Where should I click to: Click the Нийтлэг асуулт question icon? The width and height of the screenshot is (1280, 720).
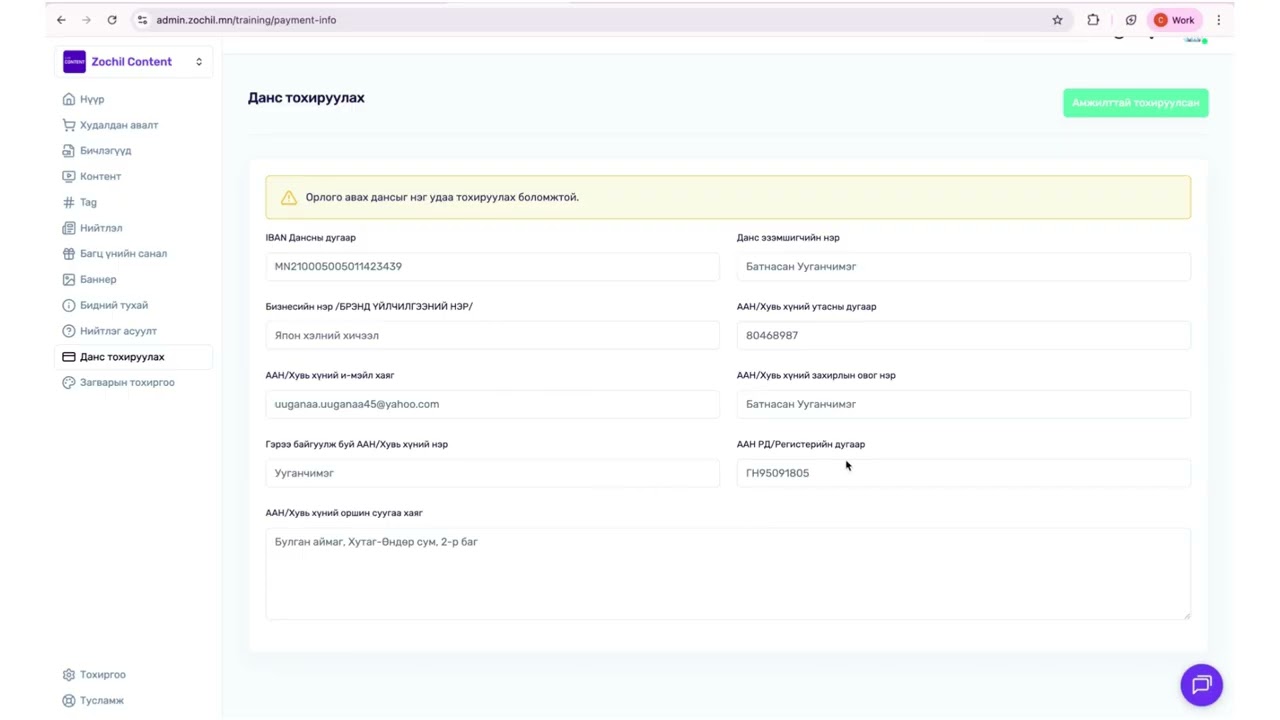coord(69,331)
